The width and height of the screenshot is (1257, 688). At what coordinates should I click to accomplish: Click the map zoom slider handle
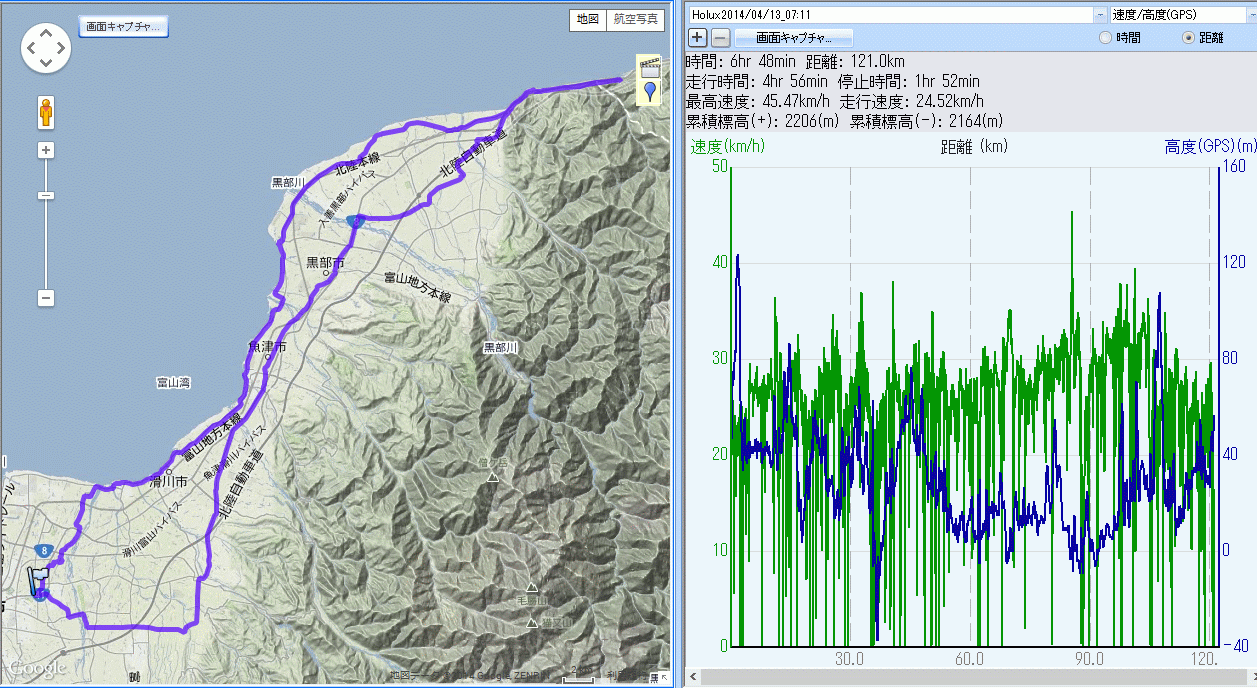(x=45, y=196)
